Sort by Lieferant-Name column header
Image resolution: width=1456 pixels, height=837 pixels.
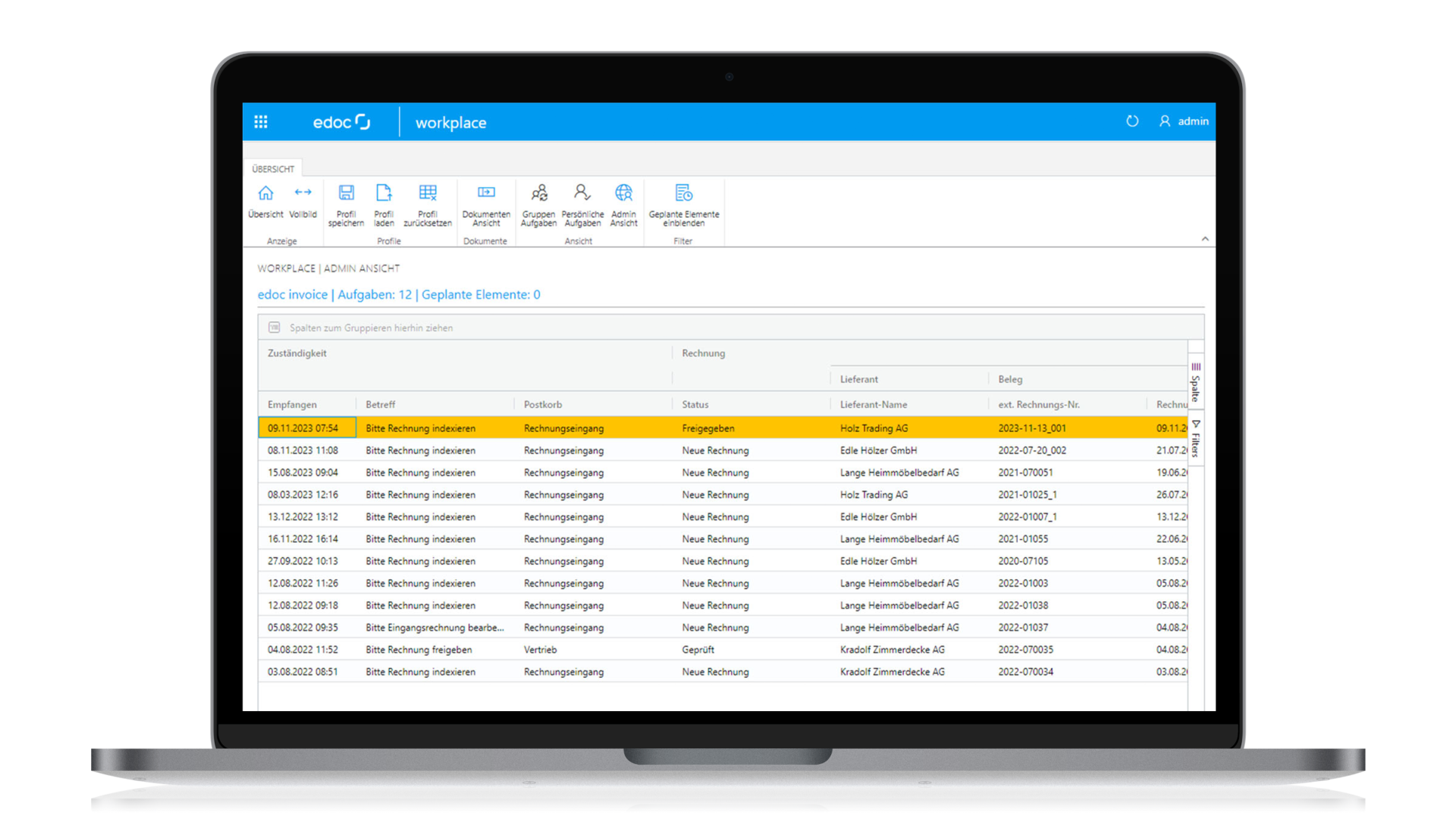click(x=910, y=404)
